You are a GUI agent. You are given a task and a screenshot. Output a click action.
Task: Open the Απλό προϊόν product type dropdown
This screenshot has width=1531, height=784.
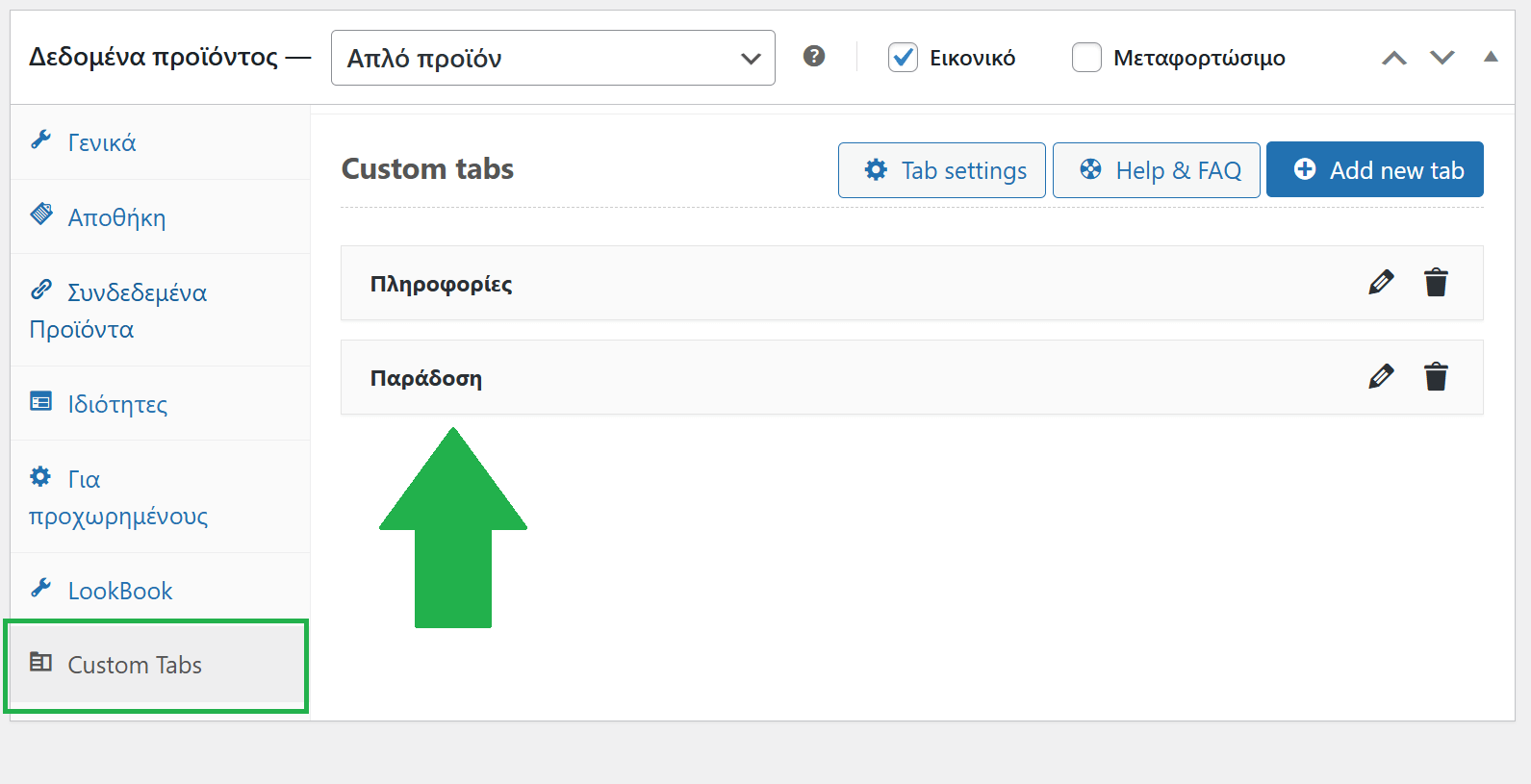(x=552, y=58)
